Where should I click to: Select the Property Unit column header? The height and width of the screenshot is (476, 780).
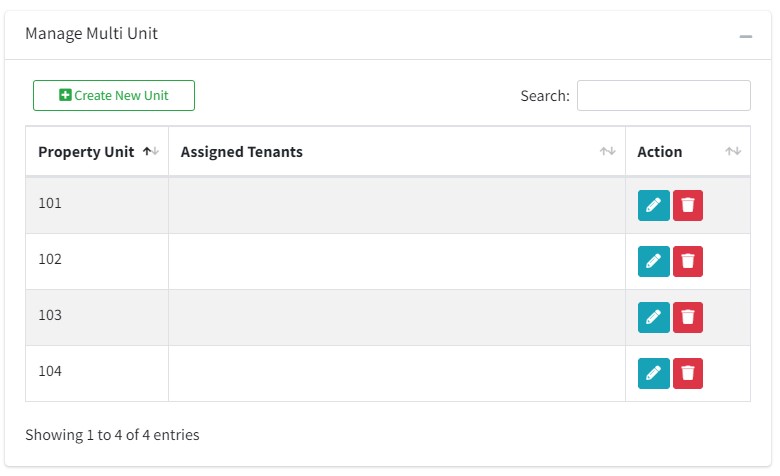pyautogui.click(x=97, y=151)
